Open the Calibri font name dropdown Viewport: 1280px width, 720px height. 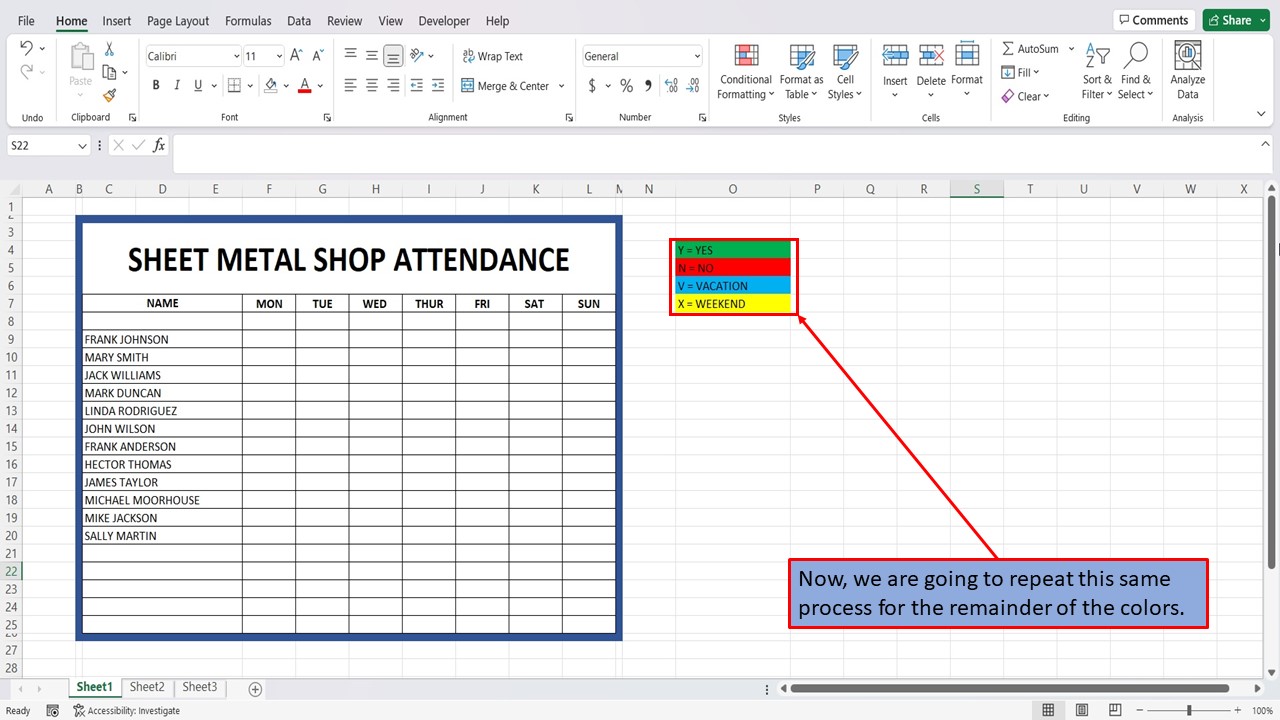(x=236, y=57)
